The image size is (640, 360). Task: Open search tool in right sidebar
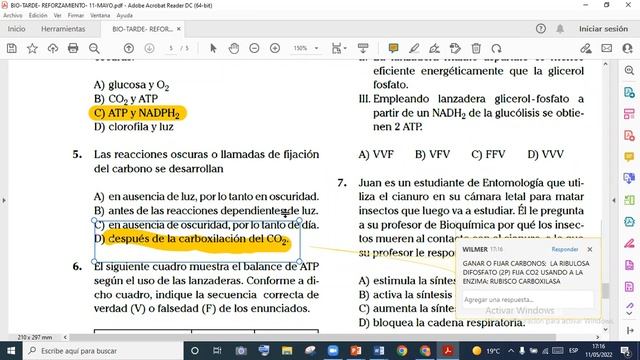(629, 71)
